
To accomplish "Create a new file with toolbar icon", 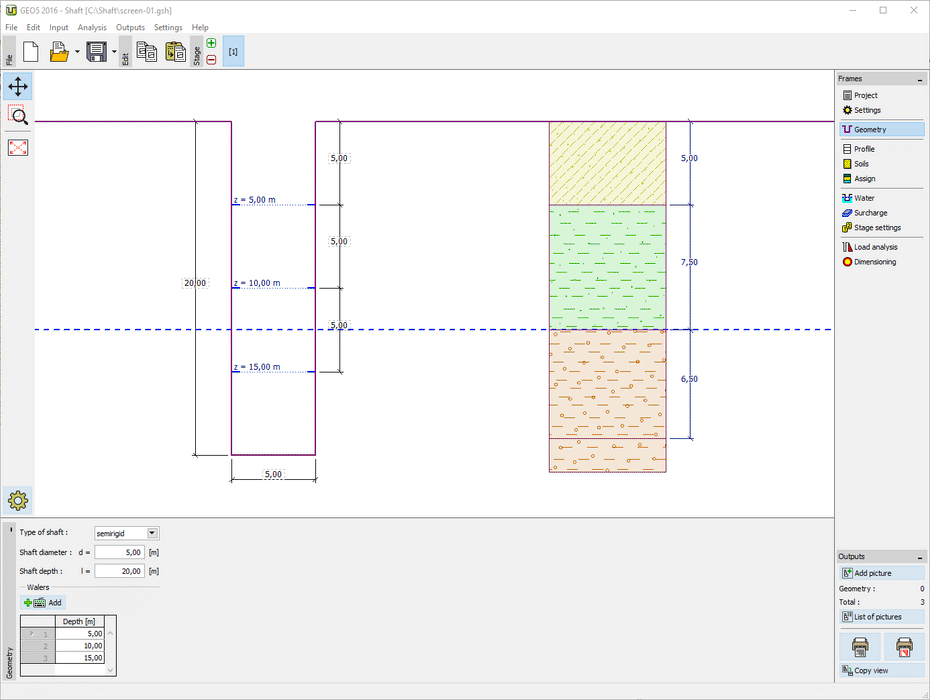I will click(30, 52).
